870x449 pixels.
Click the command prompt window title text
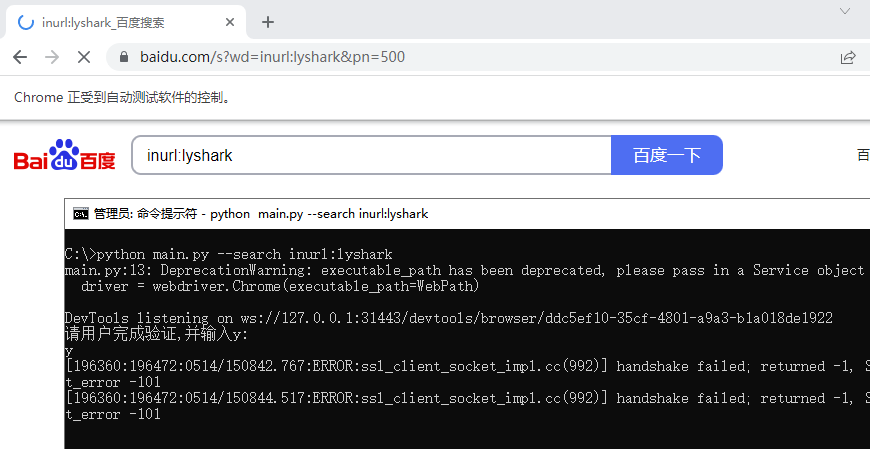tap(261, 214)
